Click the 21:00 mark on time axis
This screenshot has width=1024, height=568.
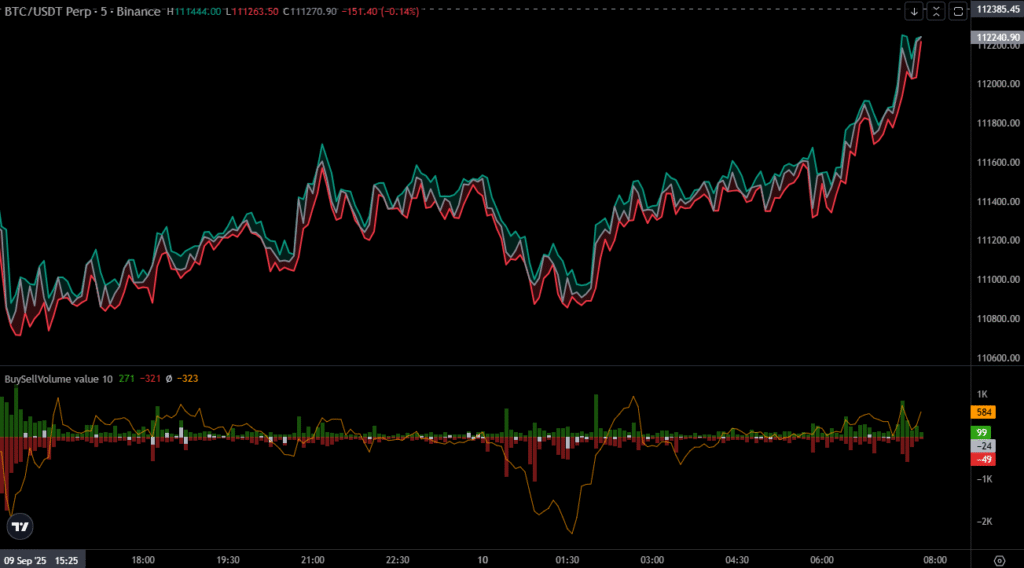tap(313, 560)
